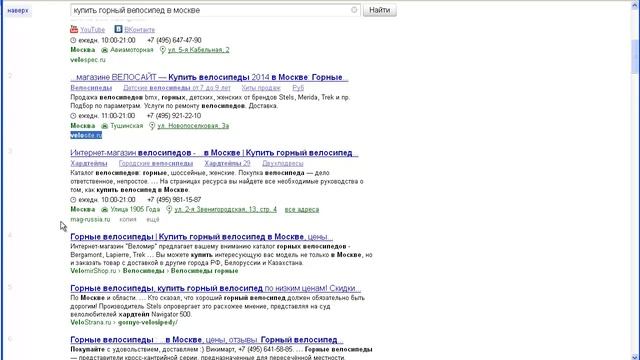Screen dimensions: 640x360
Task: Click phone number +7 (495) 921-22-10
Action: pos(174,116)
